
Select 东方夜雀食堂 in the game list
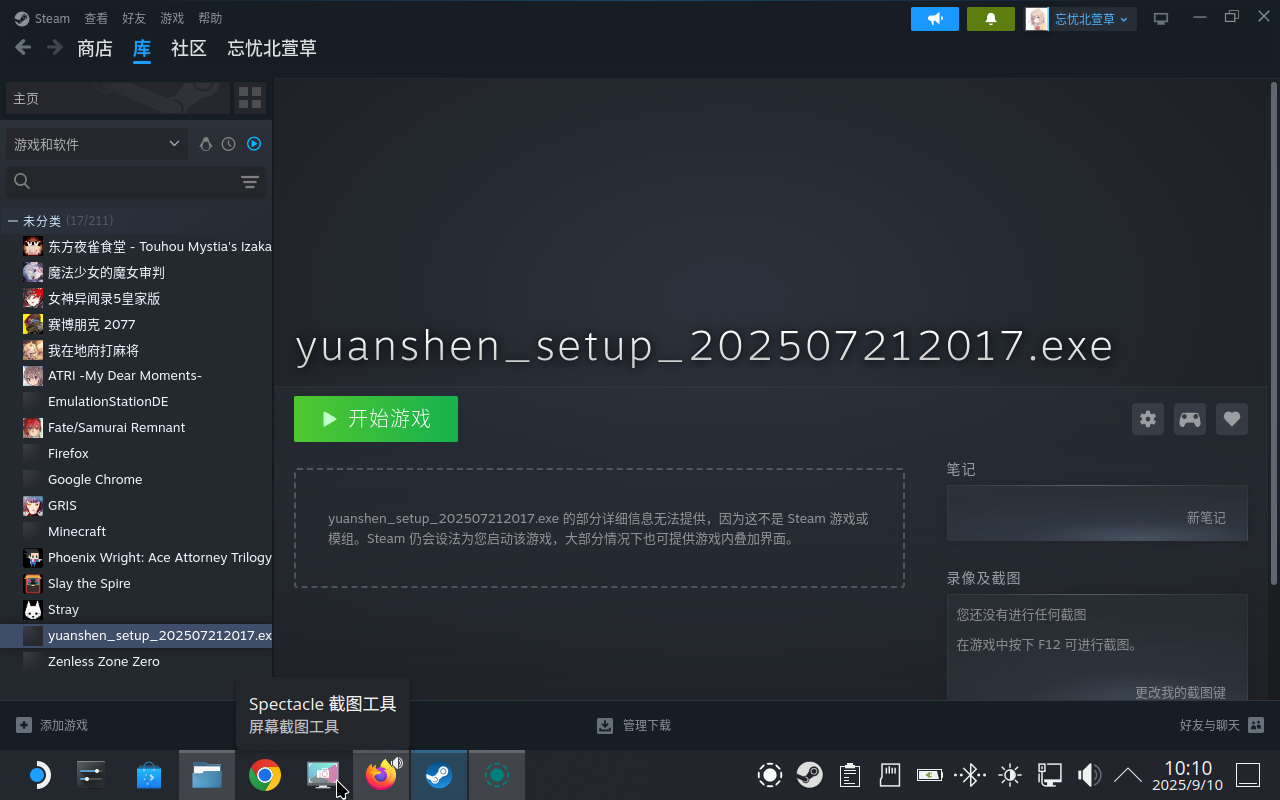point(138,246)
